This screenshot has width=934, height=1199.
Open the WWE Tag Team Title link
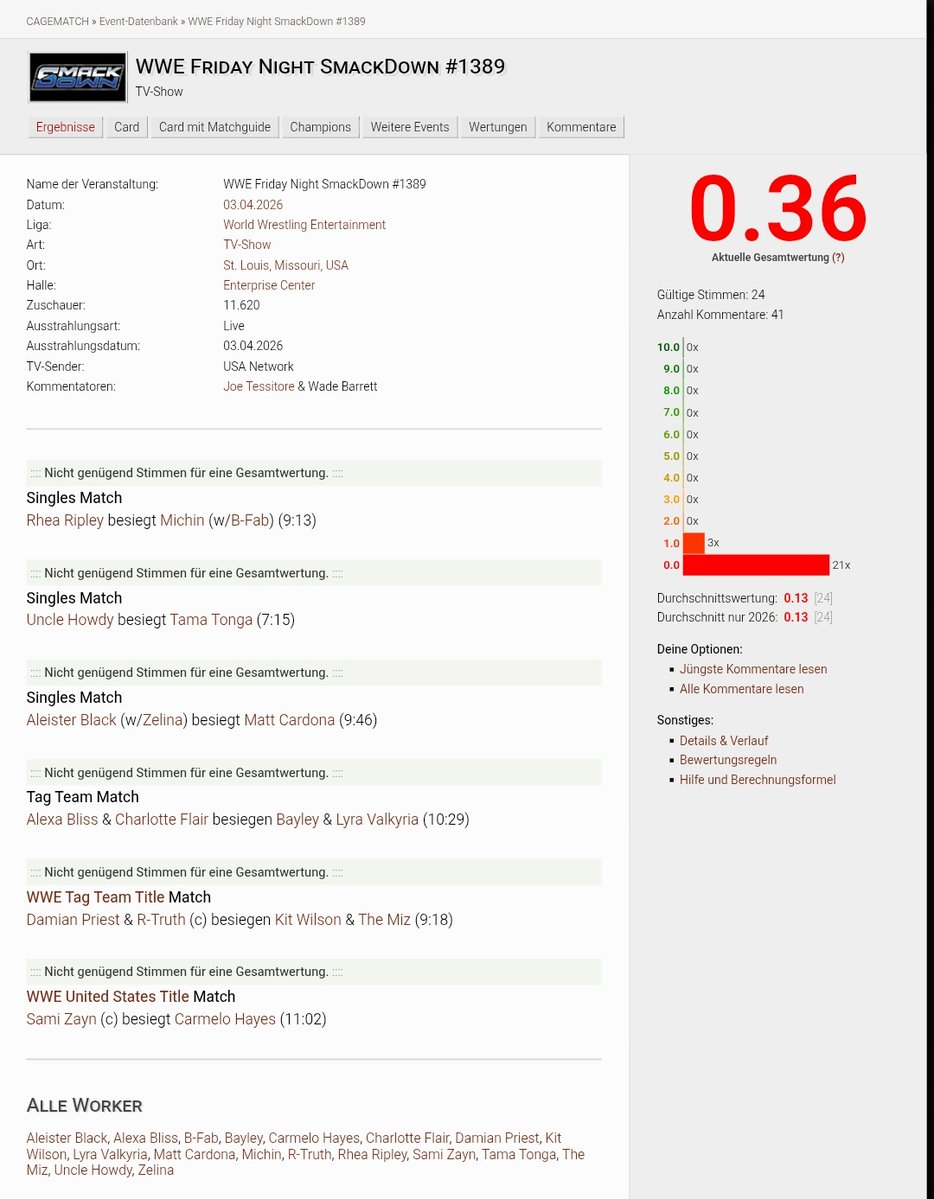tap(96, 897)
